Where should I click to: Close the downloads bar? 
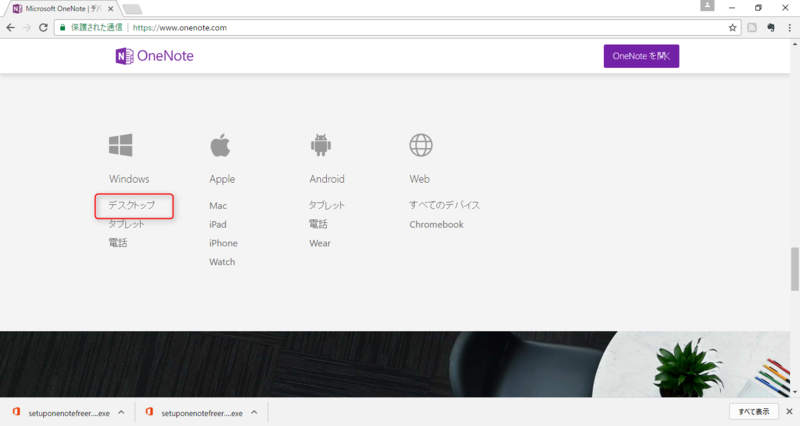point(789,411)
